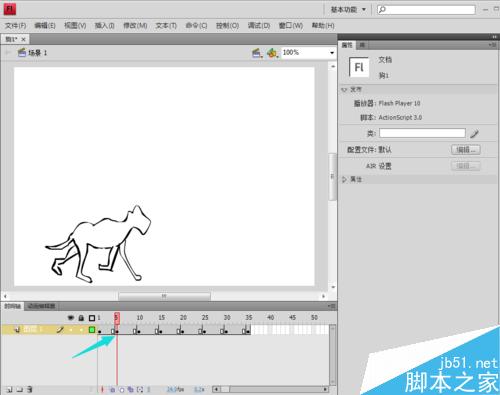The height and width of the screenshot is (395, 500).
Task: Click timeline horizontal scrollbar left arrow
Action: (216, 389)
